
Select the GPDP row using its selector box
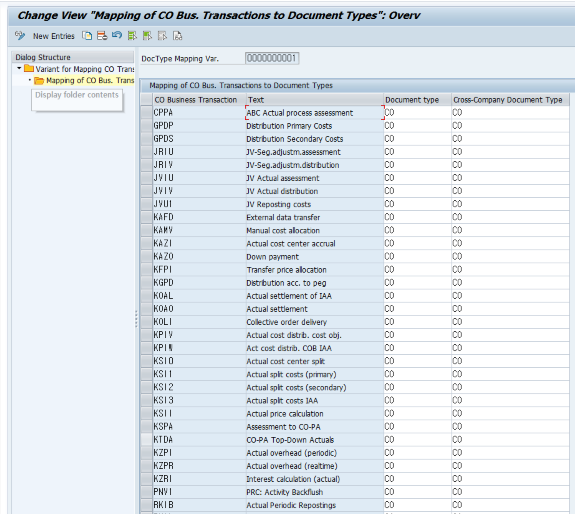click(x=147, y=126)
